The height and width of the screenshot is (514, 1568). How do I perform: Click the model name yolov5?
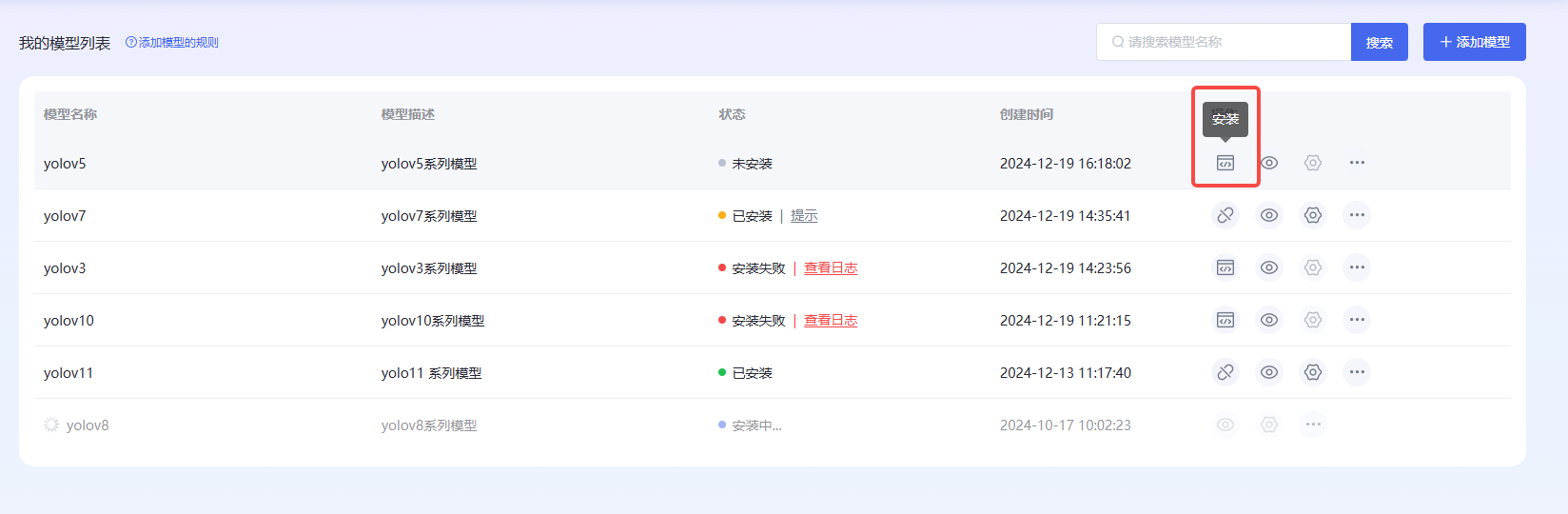(65, 164)
